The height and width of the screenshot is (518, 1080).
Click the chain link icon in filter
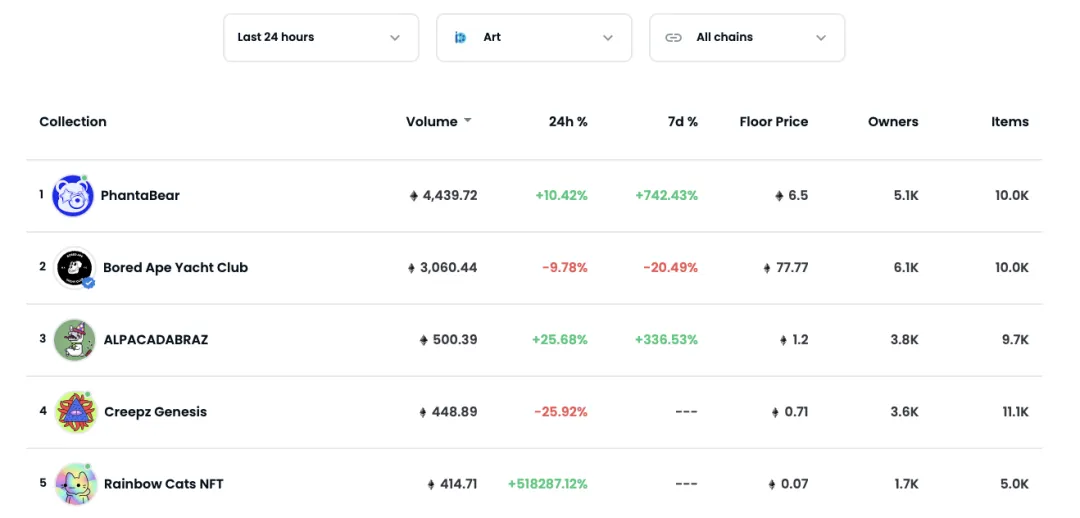click(x=674, y=38)
